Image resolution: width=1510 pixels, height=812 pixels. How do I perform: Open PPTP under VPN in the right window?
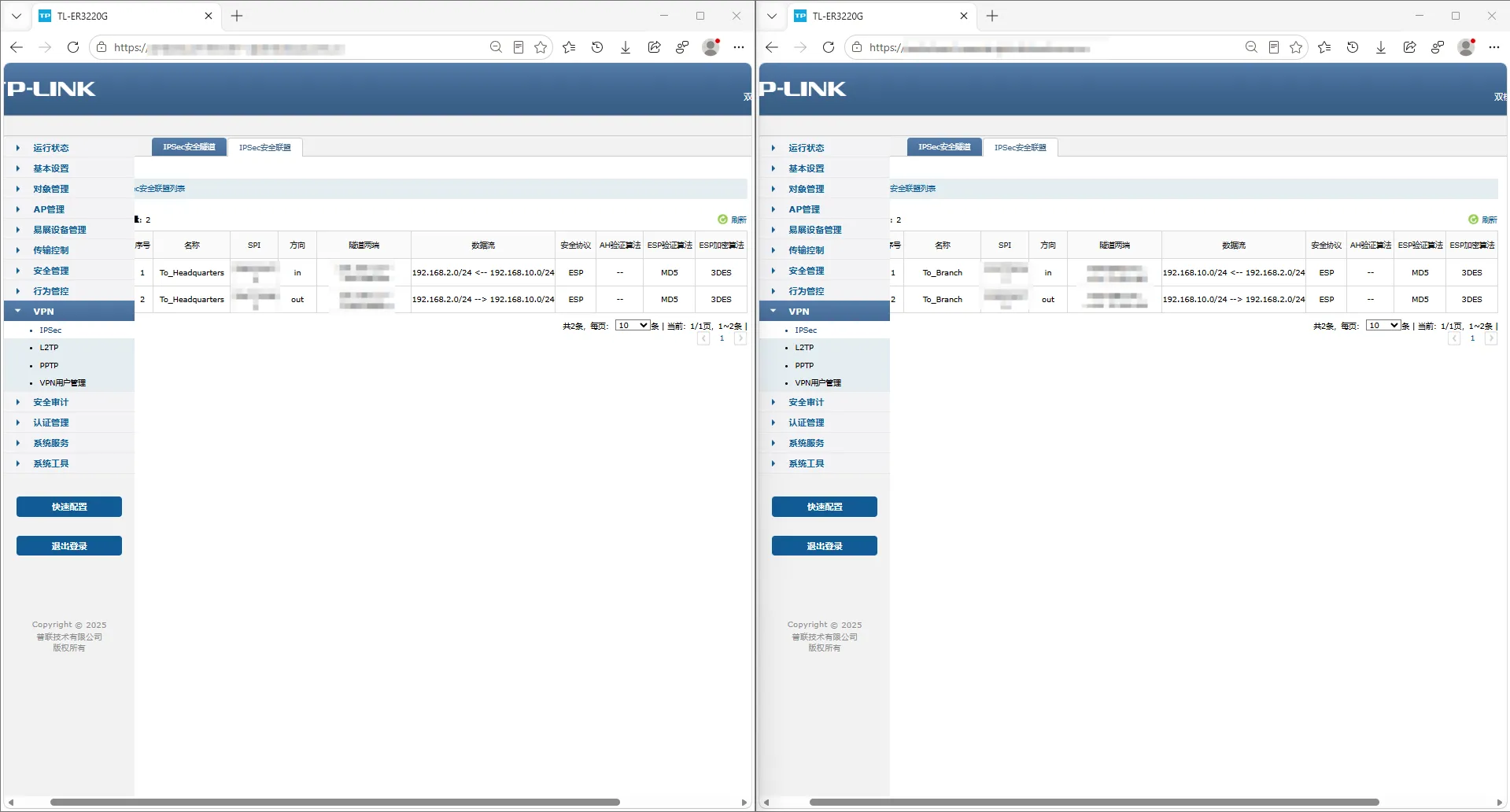click(804, 365)
